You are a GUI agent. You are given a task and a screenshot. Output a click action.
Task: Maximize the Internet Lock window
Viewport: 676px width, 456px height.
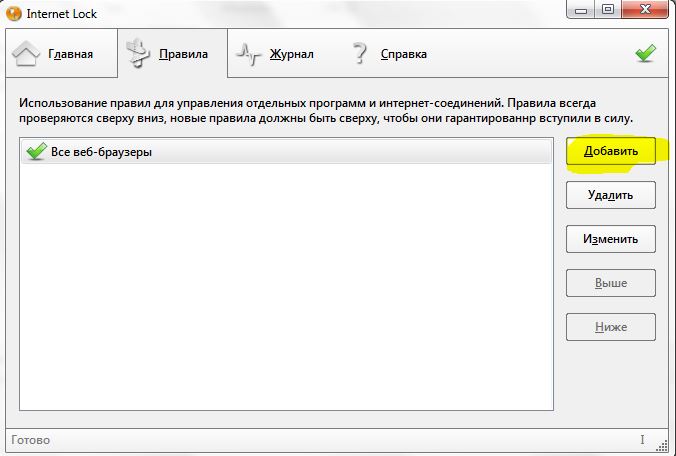tap(607, 10)
